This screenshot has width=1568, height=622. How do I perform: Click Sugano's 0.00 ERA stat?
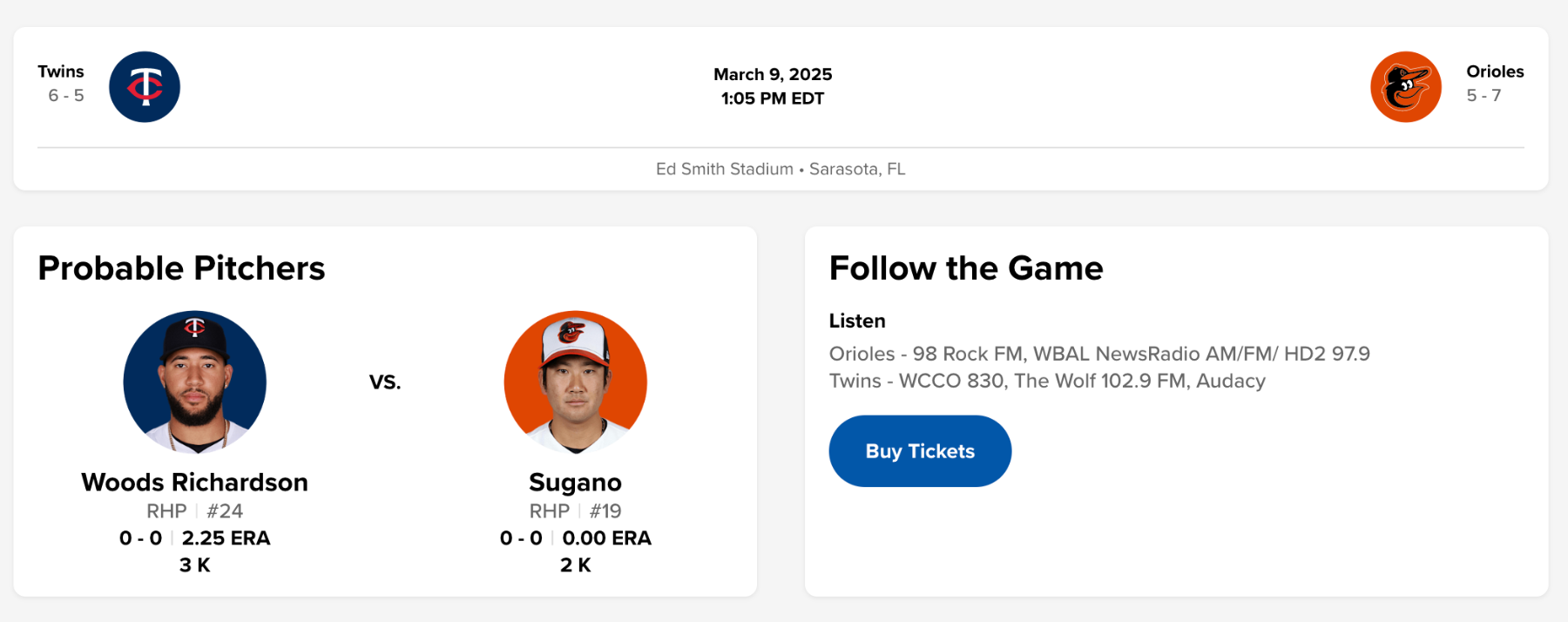[x=606, y=538]
